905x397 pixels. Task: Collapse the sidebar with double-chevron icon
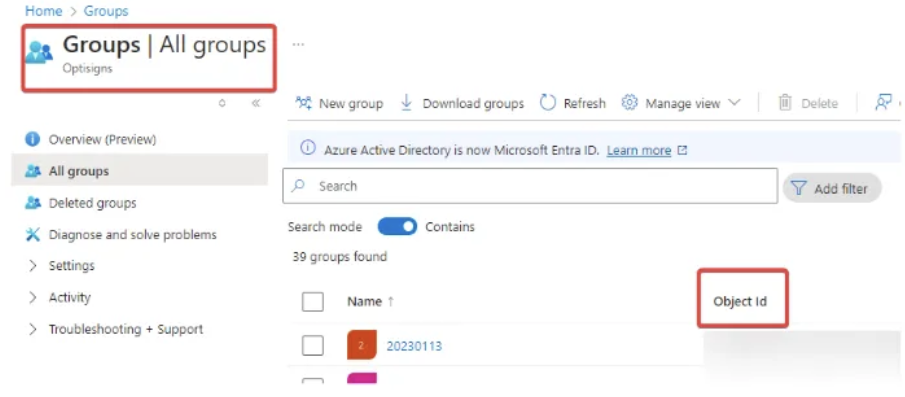click(256, 103)
